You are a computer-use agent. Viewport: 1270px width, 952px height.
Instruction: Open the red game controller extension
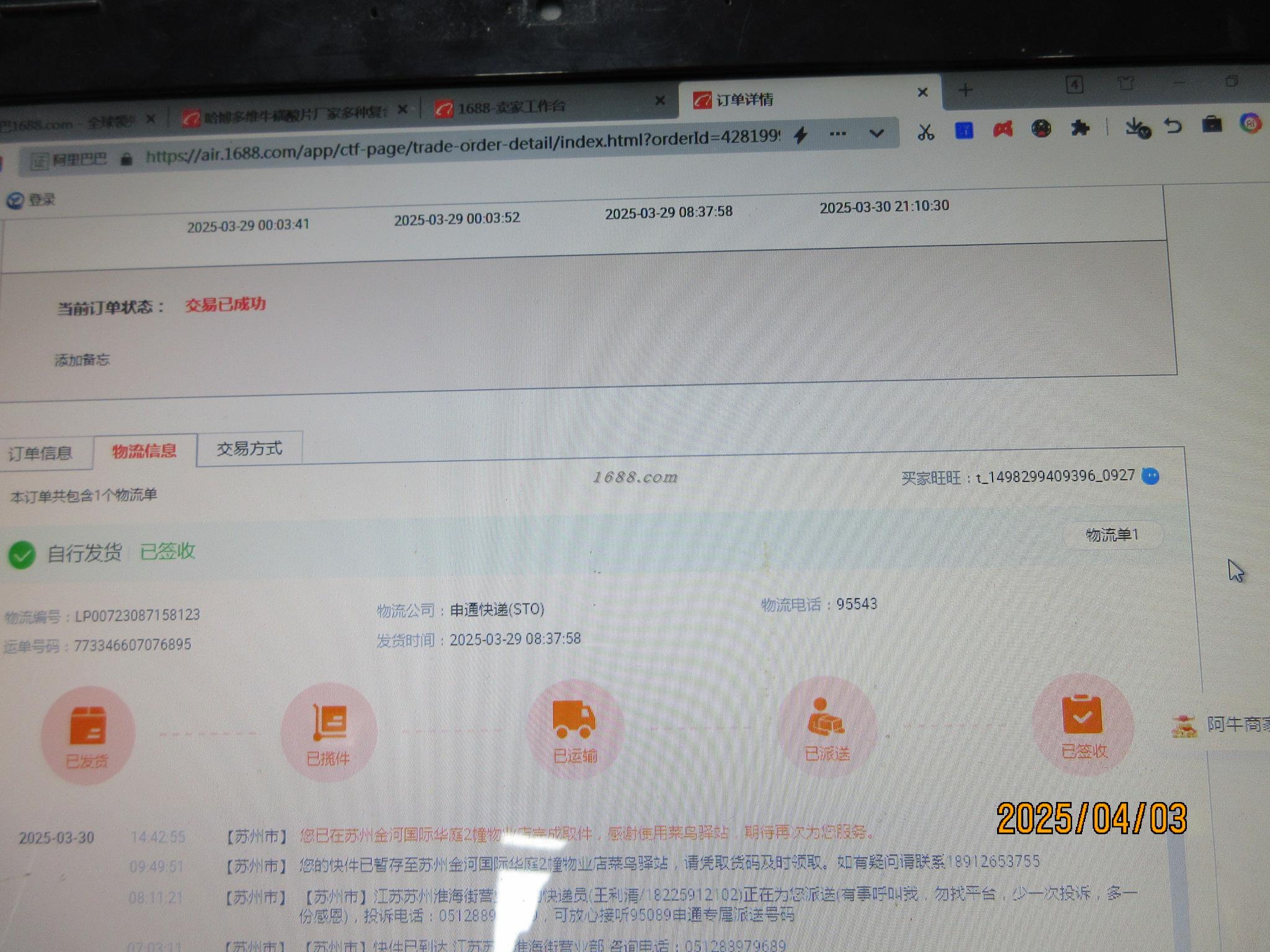tap(1003, 130)
